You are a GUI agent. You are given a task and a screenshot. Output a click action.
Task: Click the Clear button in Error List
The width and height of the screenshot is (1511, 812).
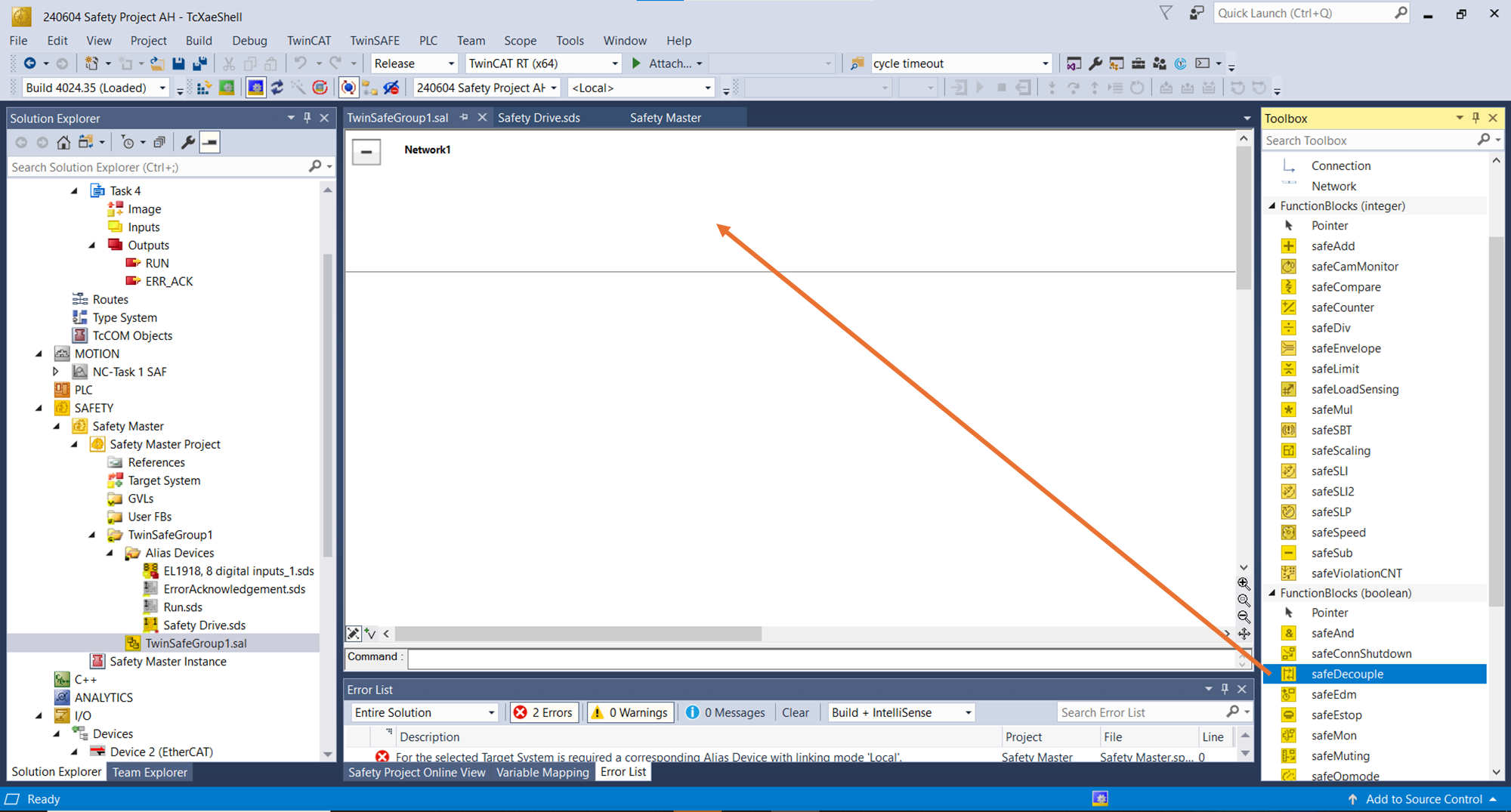(795, 712)
